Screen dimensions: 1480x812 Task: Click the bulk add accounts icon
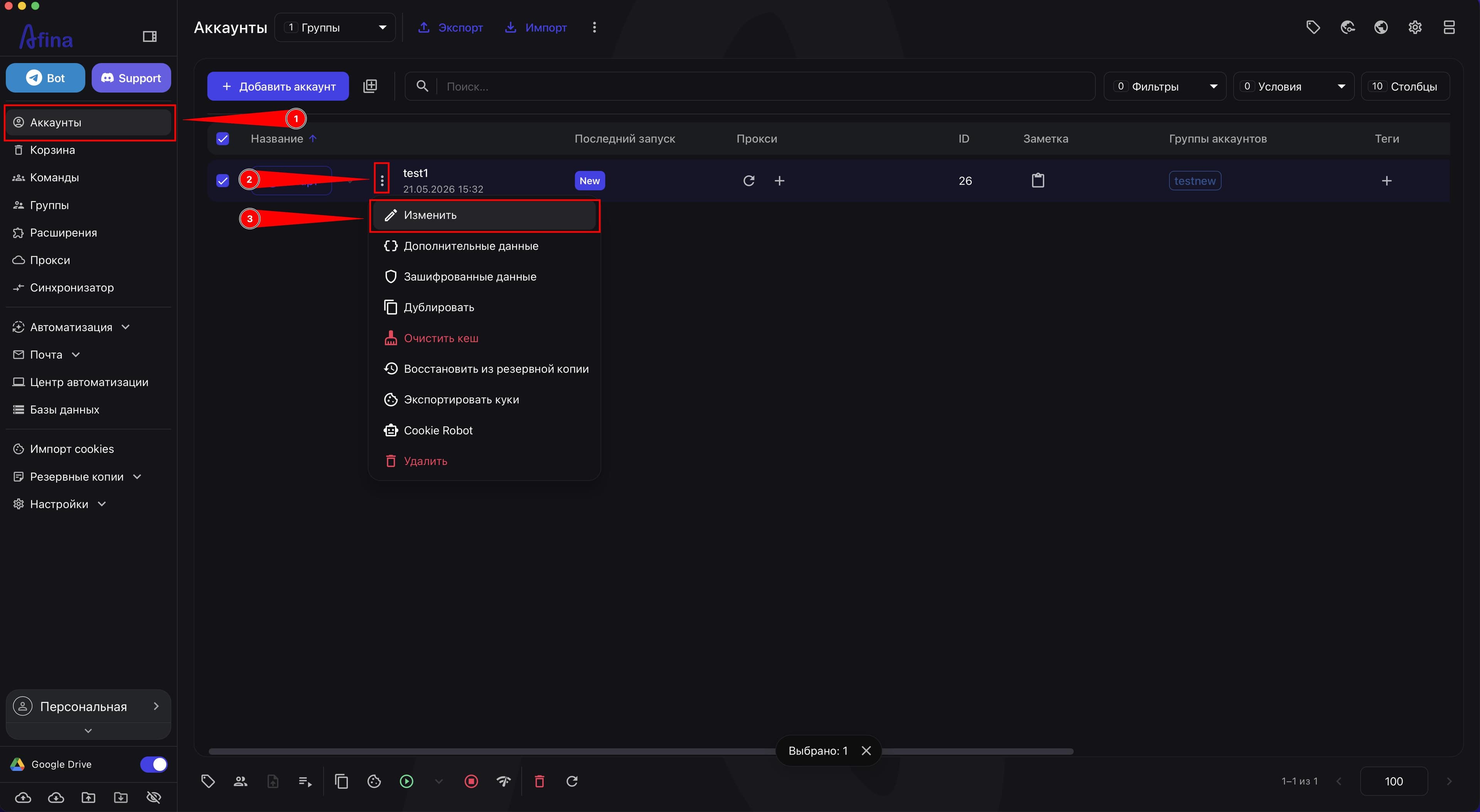tap(370, 86)
